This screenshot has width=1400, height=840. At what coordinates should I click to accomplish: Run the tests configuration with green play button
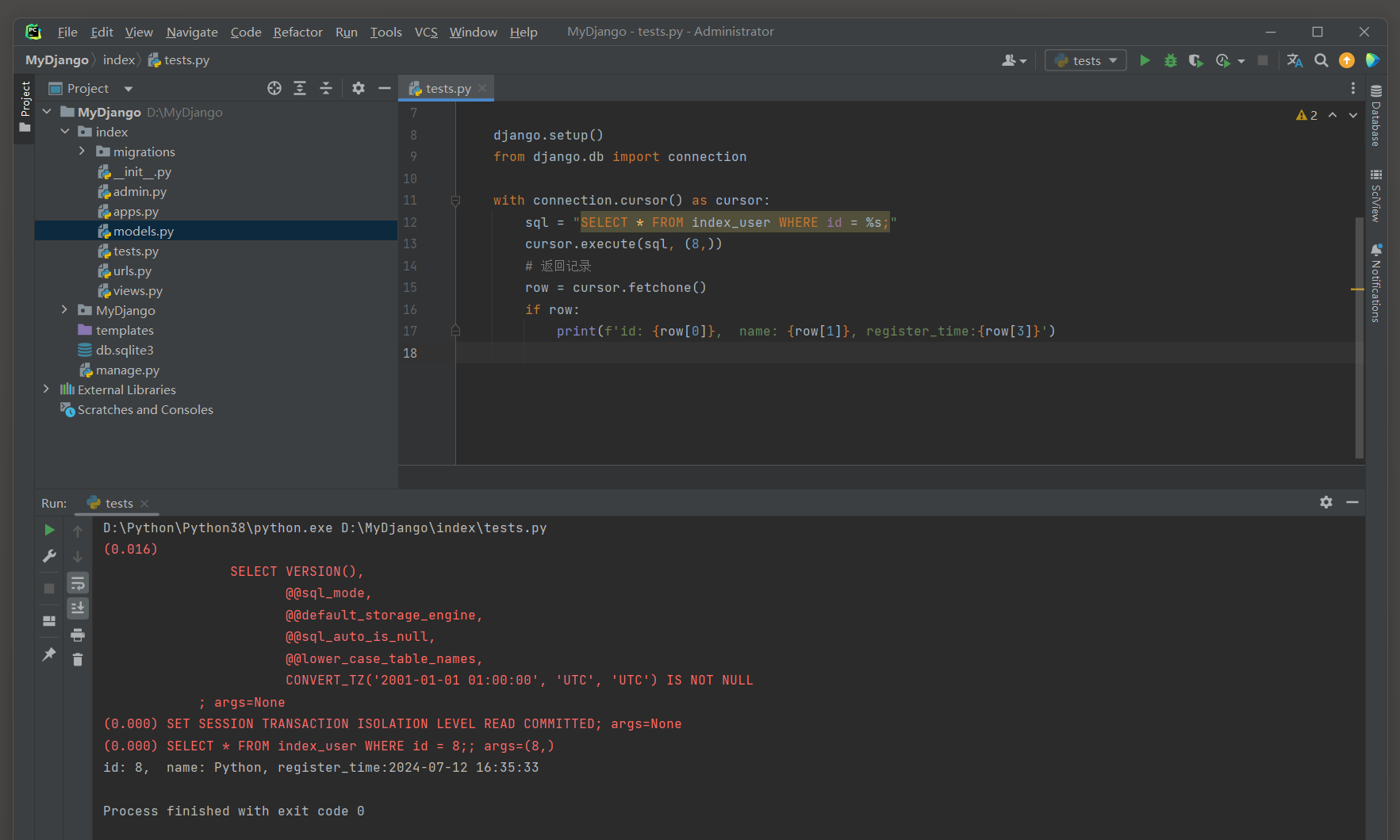tap(1145, 60)
